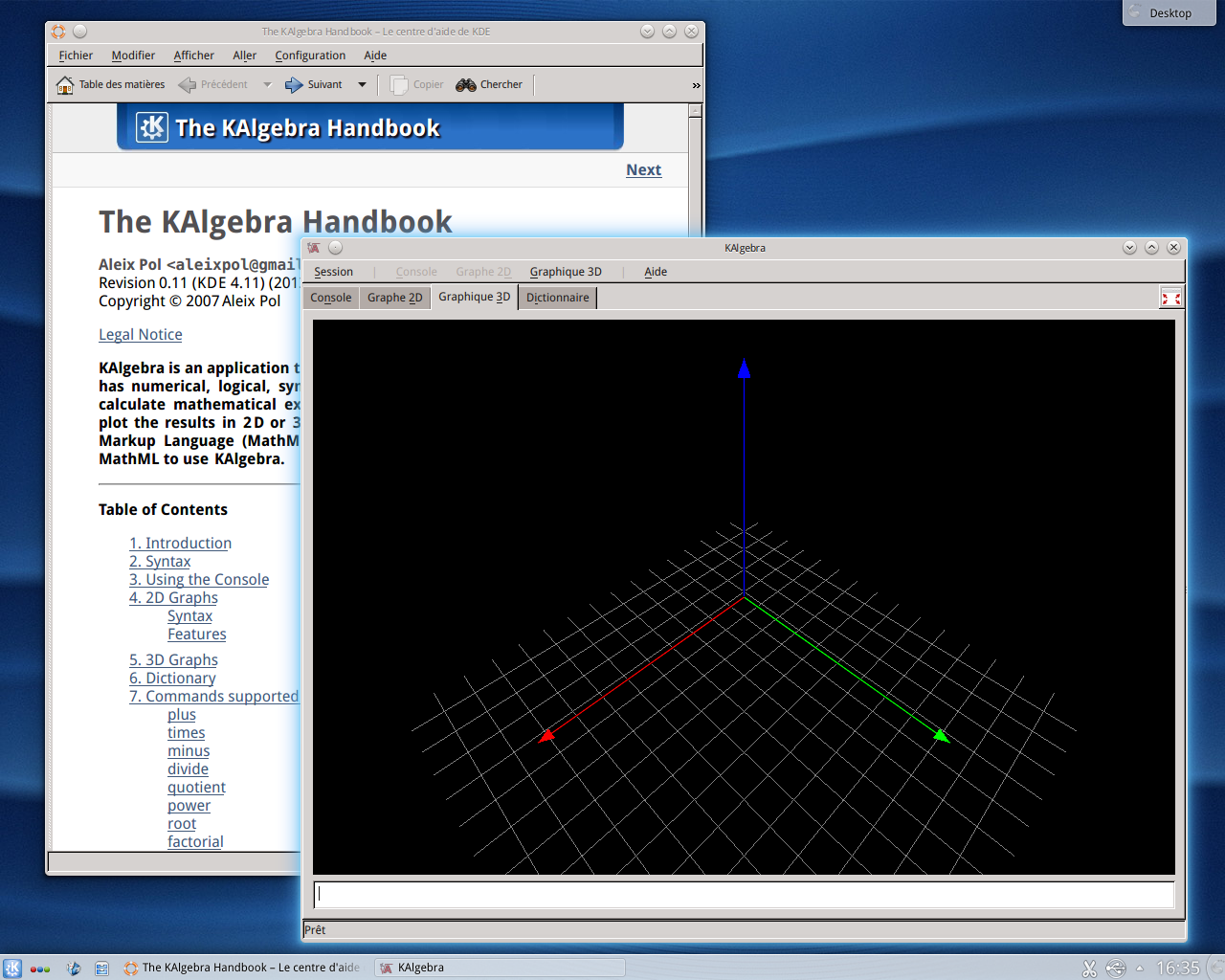Open the Configuration menu
Image resolution: width=1225 pixels, height=980 pixels.
310,56
